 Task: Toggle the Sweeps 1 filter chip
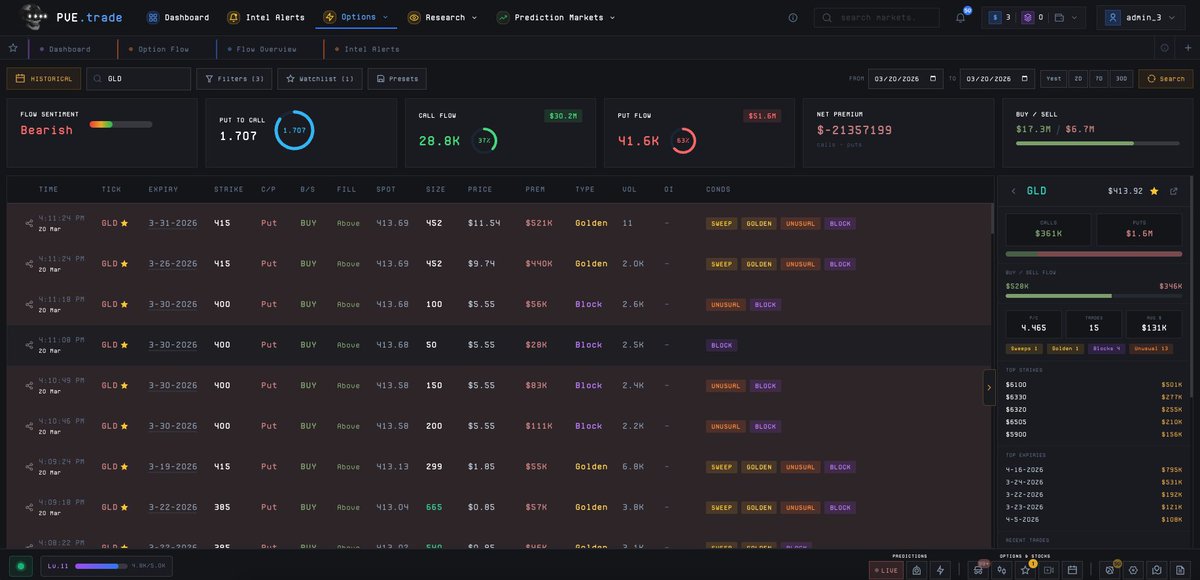(x=1024, y=349)
